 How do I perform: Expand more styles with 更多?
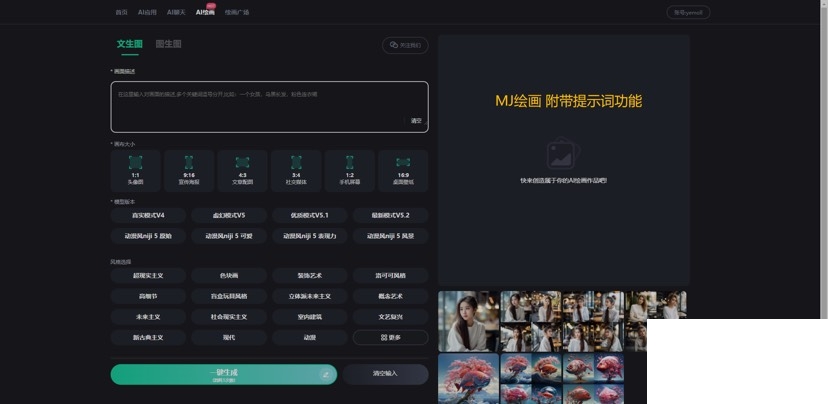pos(391,337)
